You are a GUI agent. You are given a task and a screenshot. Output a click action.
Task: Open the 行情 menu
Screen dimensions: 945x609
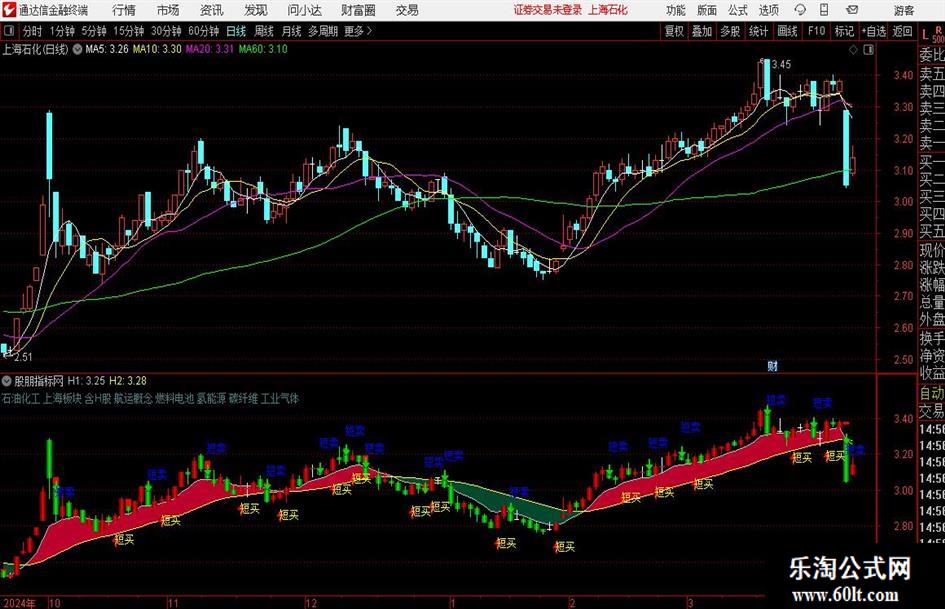point(124,10)
